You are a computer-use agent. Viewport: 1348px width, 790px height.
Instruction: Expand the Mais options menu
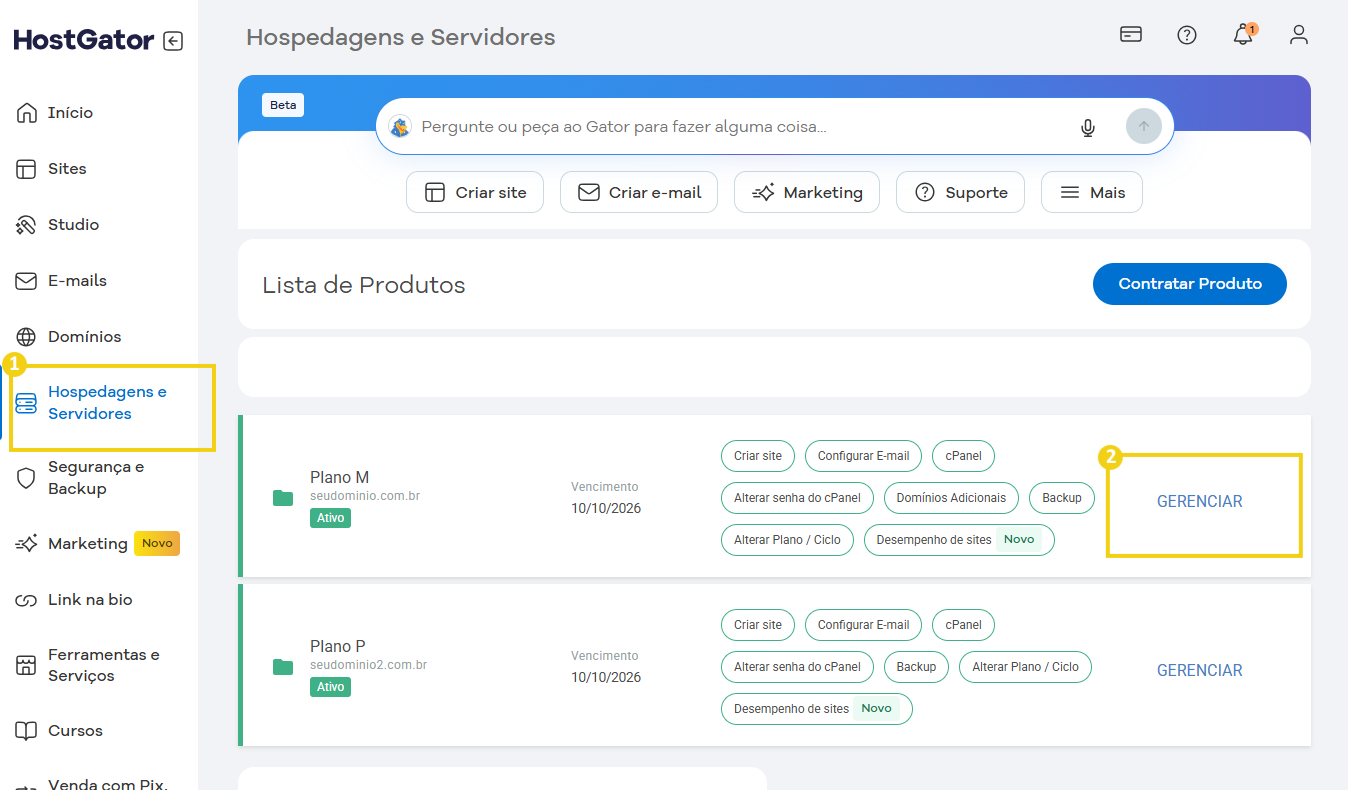[1091, 192]
